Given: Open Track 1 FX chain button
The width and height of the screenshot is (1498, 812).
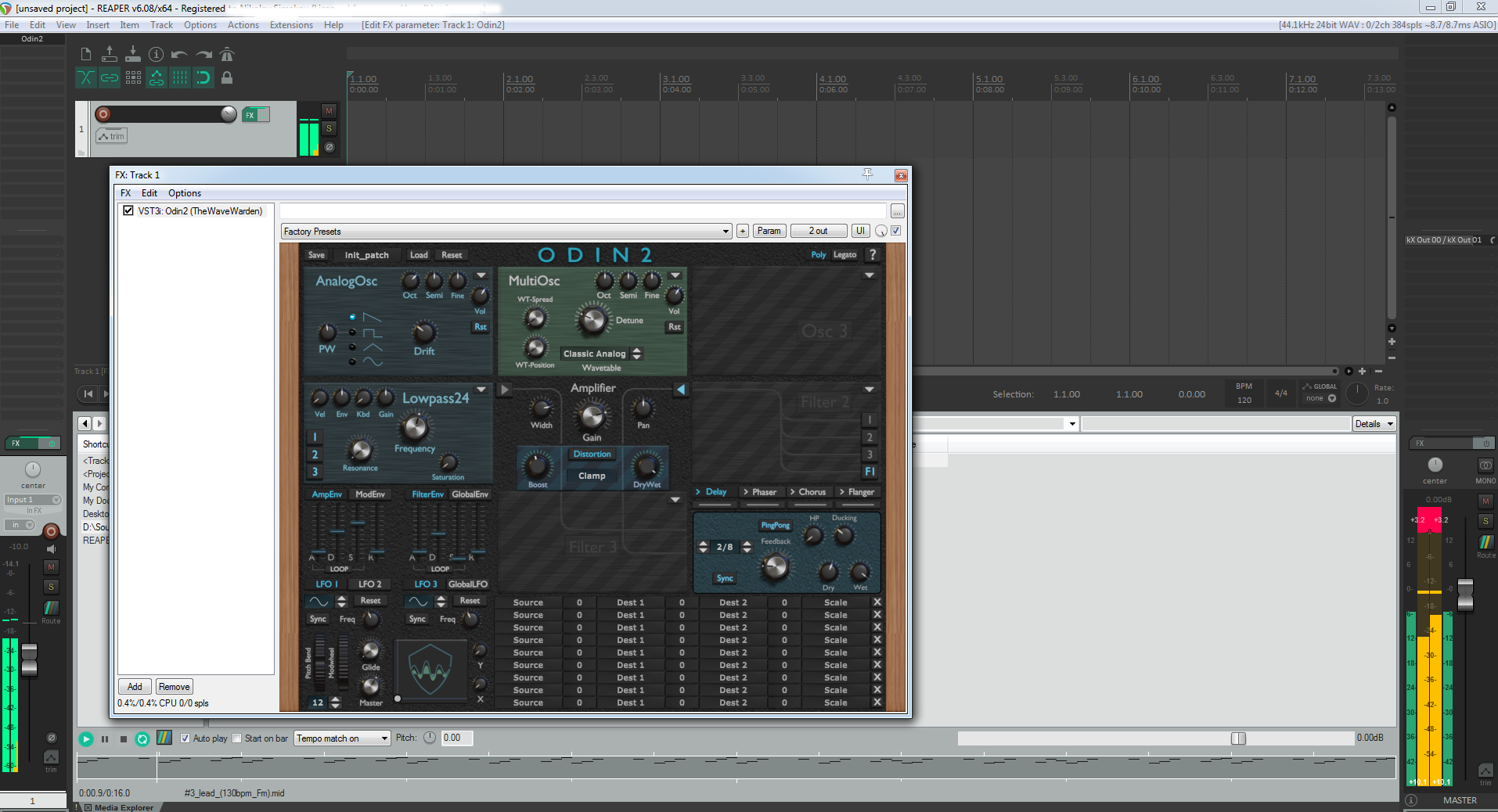Looking at the screenshot, I should (250, 115).
